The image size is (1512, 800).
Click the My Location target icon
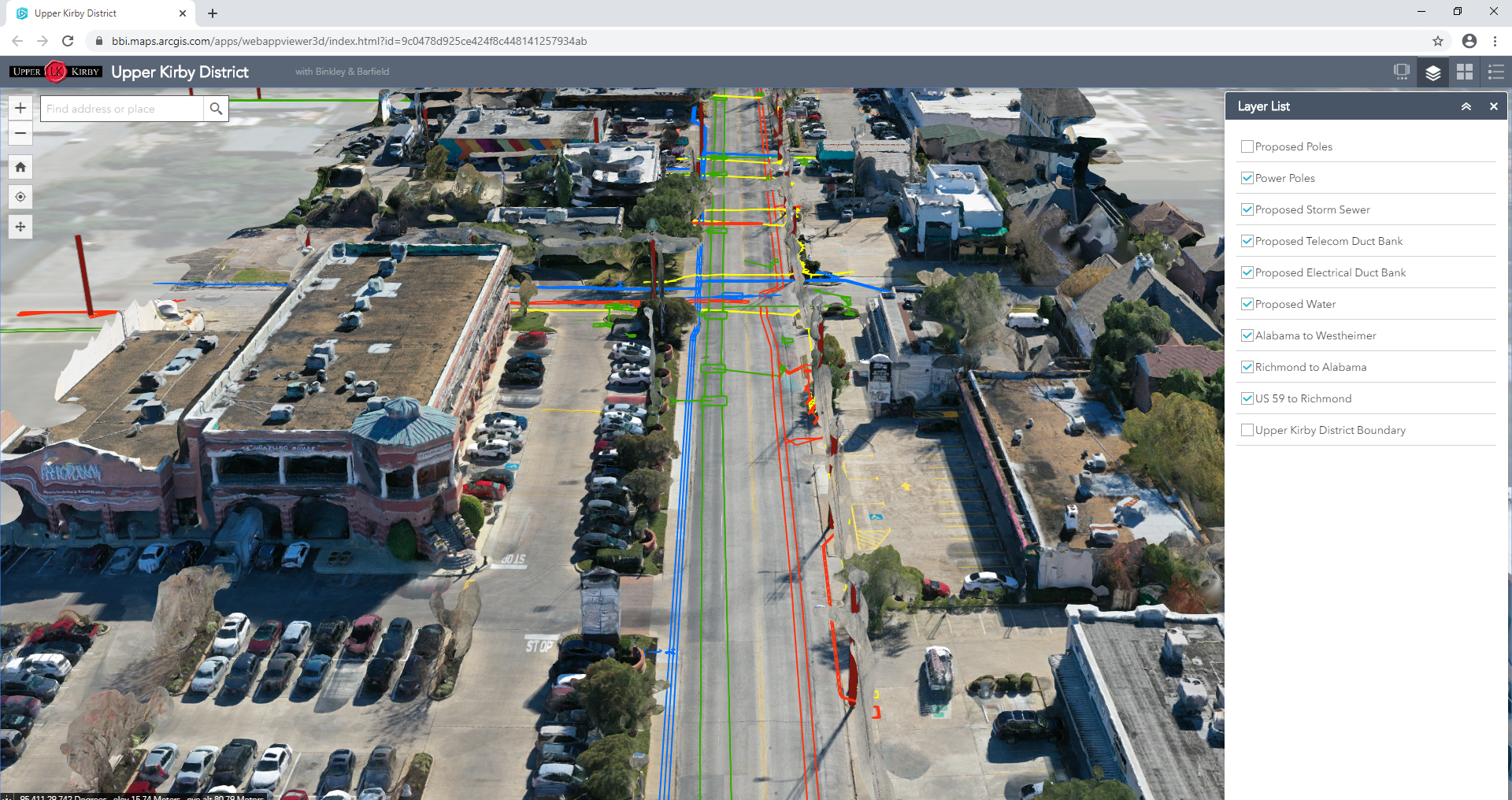(x=20, y=197)
